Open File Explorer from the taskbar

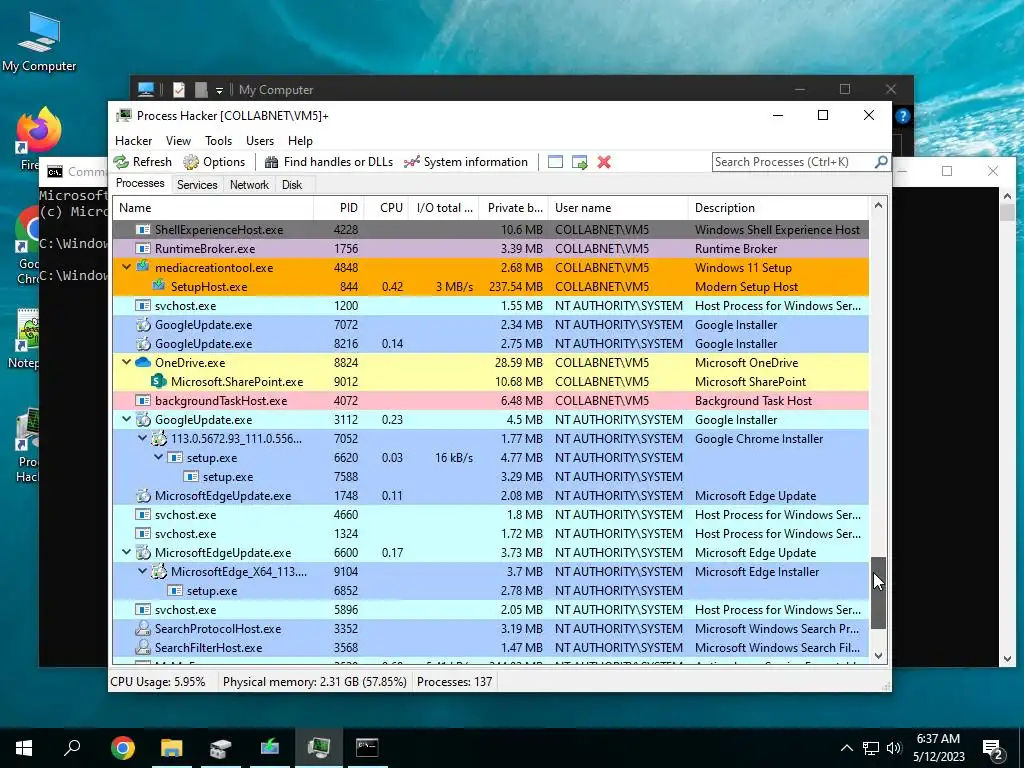point(171,748)
